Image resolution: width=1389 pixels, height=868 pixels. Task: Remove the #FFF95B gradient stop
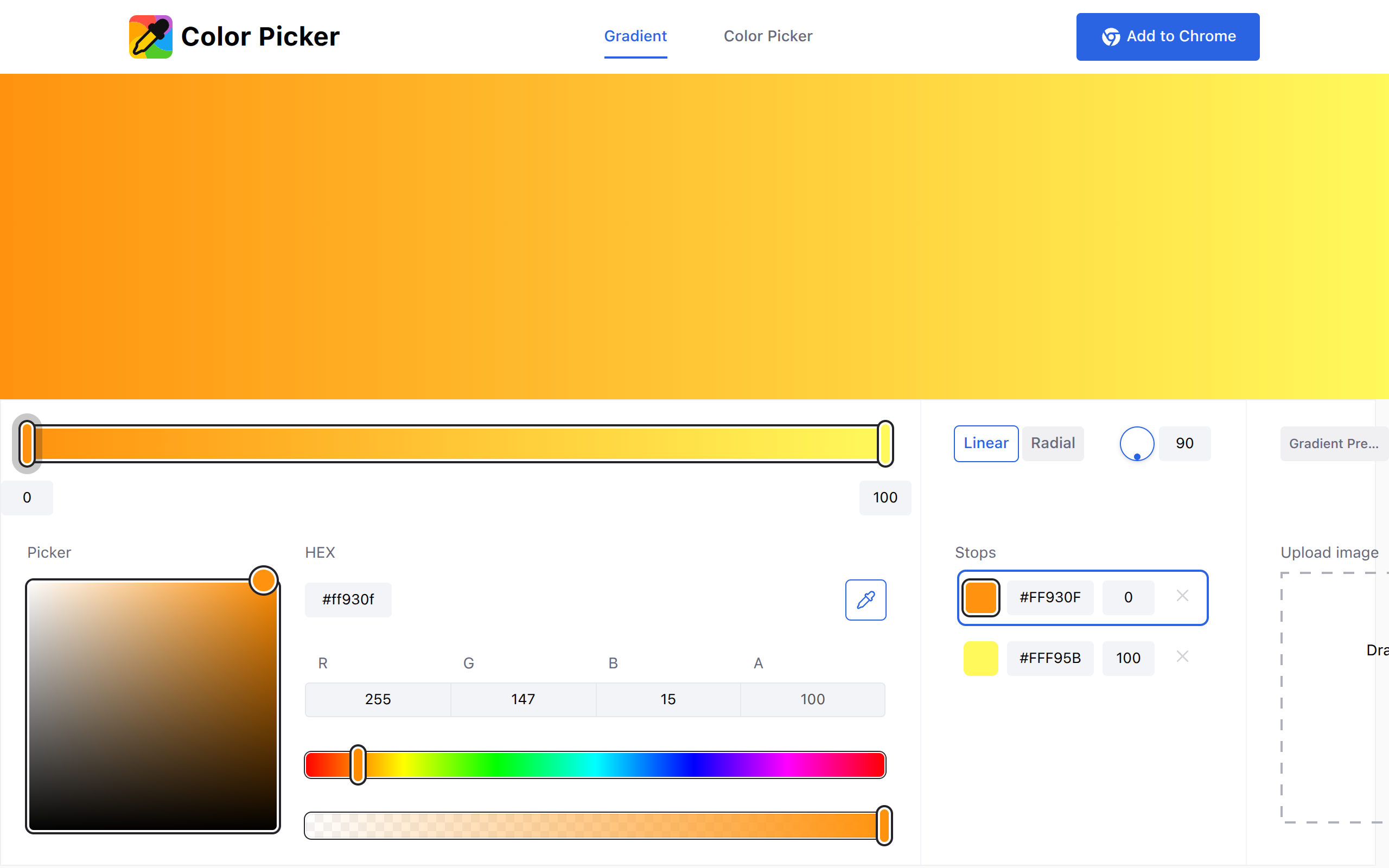[x=1182, y=656]
